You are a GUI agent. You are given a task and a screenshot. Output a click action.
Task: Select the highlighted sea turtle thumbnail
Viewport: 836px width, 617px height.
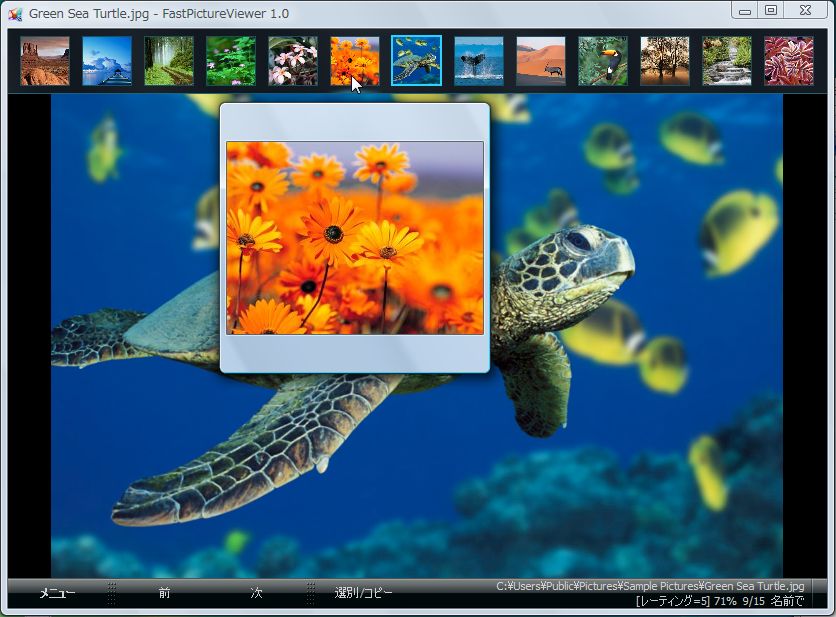tap(416, 61)
